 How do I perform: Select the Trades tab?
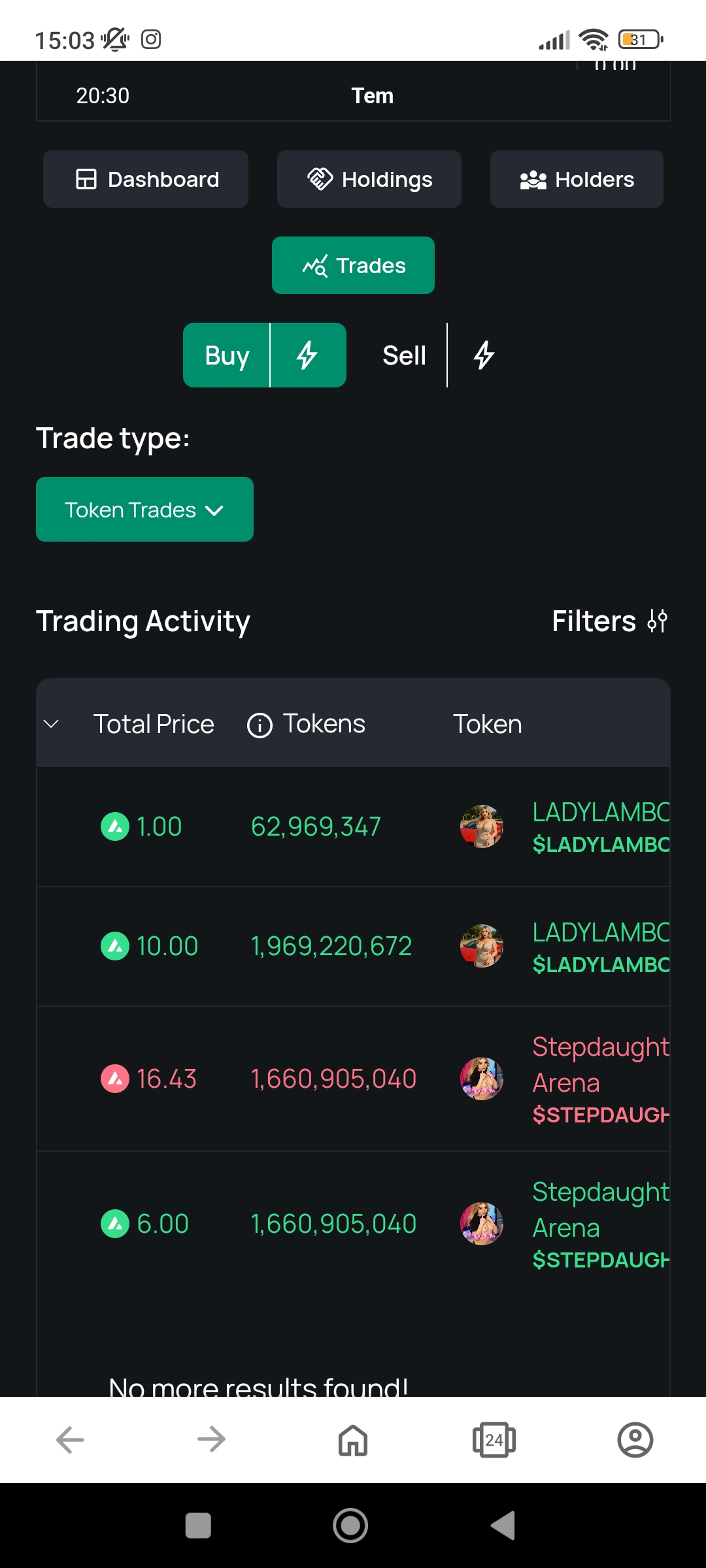click(x=353, y=265)
